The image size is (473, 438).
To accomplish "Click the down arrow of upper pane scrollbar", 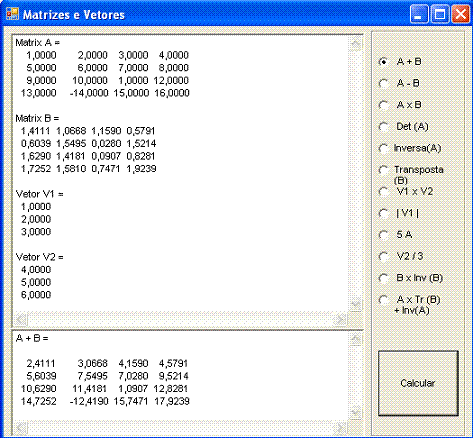I will click(x=355, y=304).
